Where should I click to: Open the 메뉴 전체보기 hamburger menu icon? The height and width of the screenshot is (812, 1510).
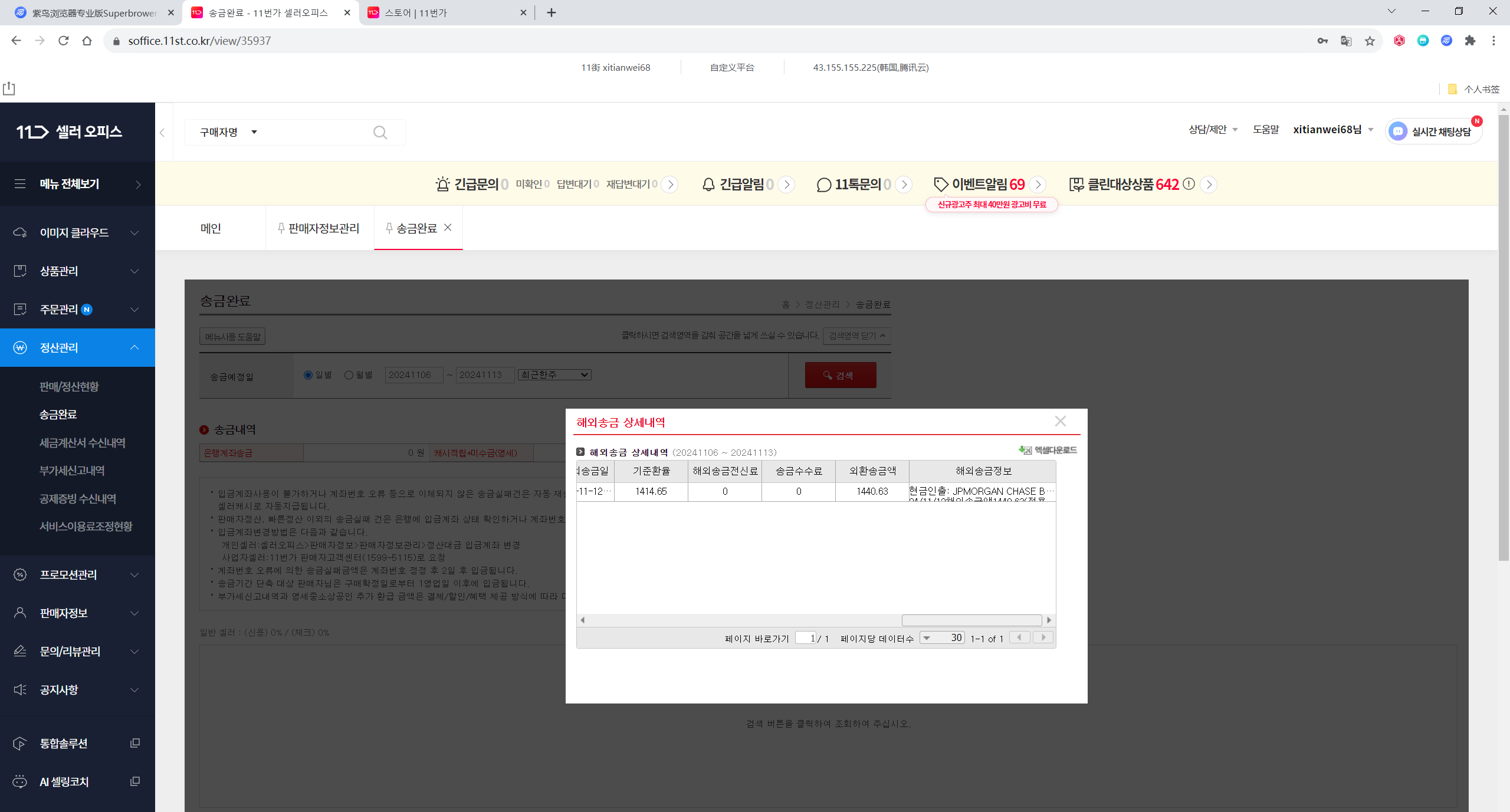pos(19,184)
